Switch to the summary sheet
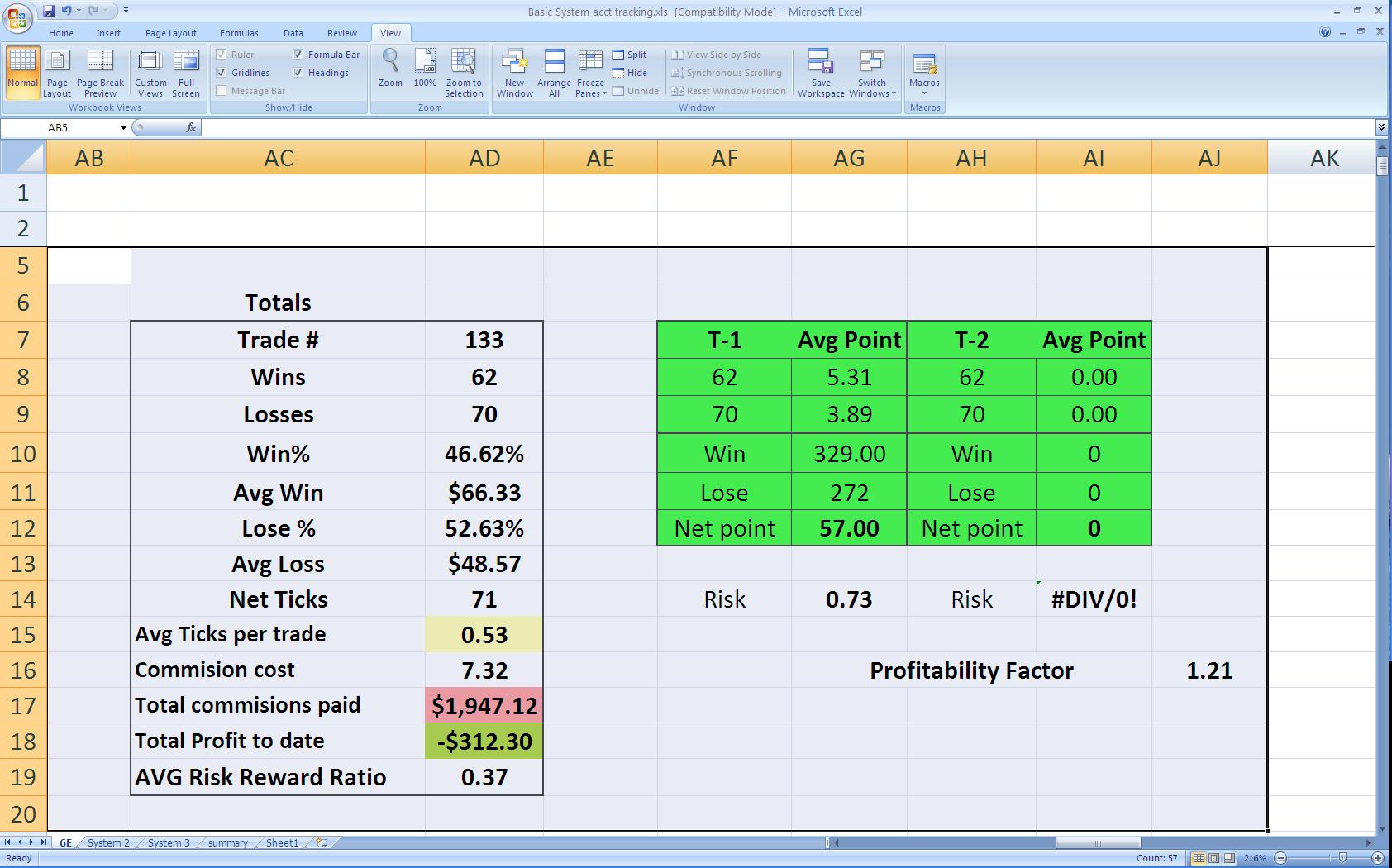The height and width of the screenshot is (868, 1392). pyautogui.click(x=228, y=843)
